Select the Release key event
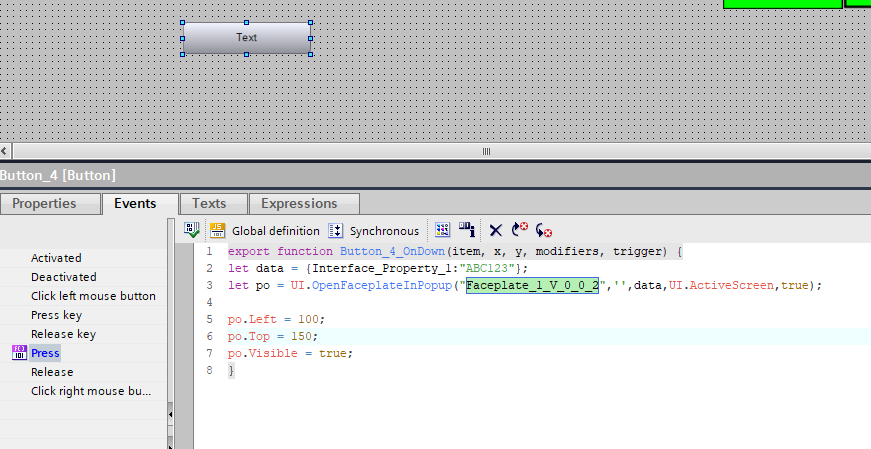This screenshot has height=449, width=871. [63, 334]
